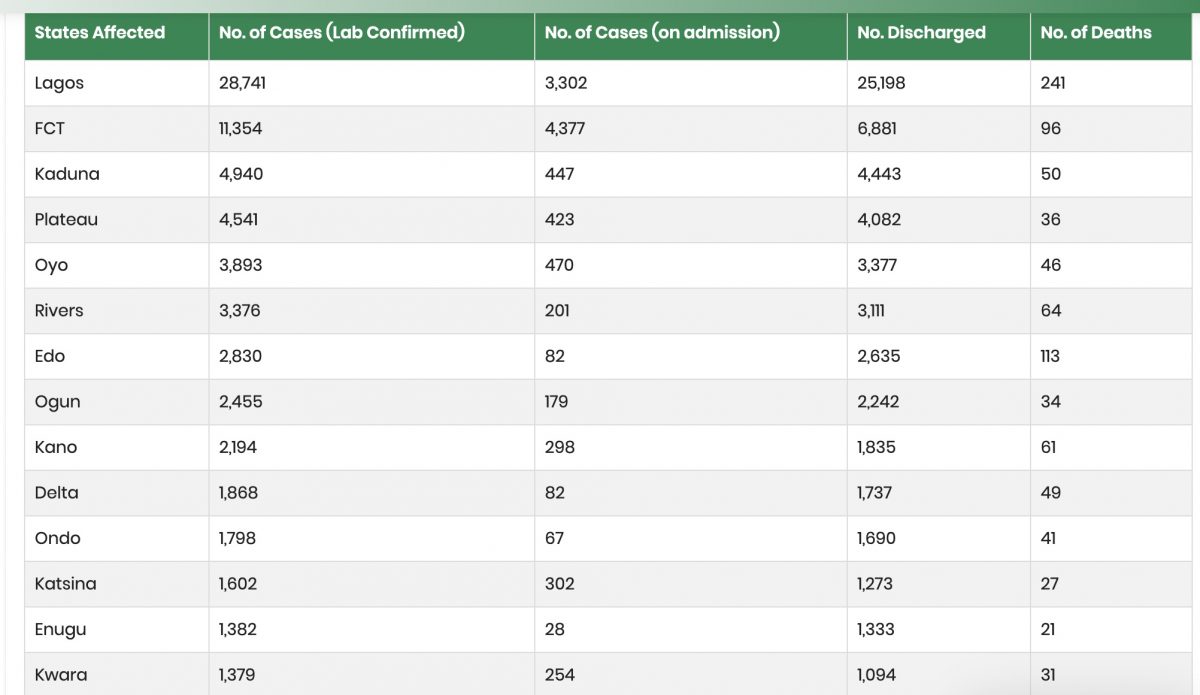Select Ondo lab confirmed value 1,798

(x=238, y=538)
